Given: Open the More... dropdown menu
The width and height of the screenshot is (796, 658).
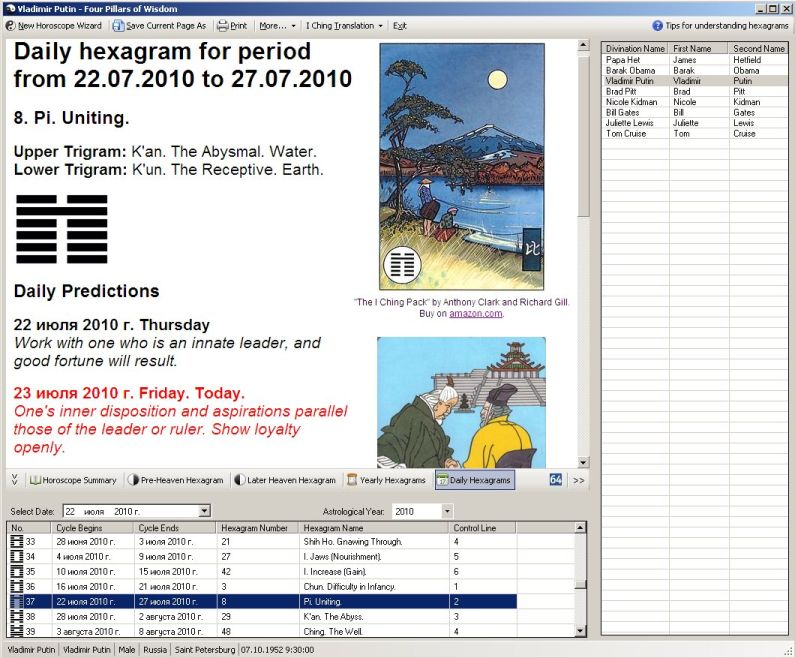Looking at the screenshot, I should point(277,25).
